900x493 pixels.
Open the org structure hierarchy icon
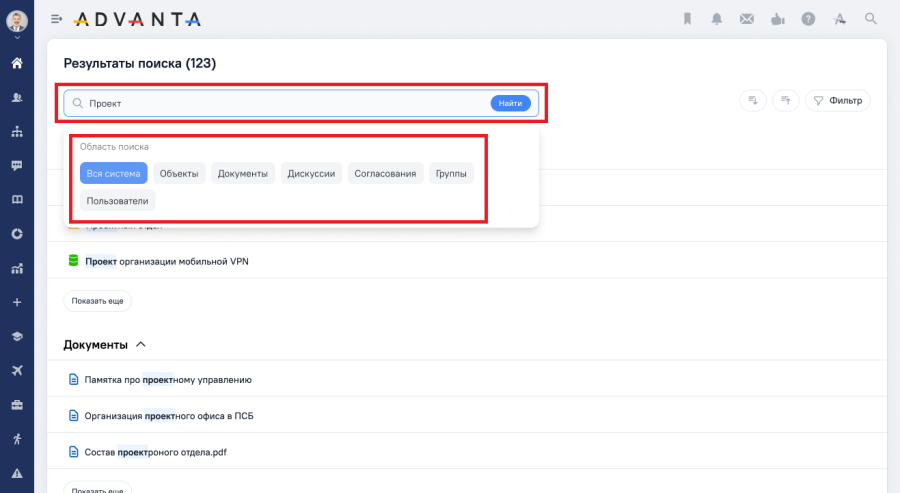click(17, 131)
